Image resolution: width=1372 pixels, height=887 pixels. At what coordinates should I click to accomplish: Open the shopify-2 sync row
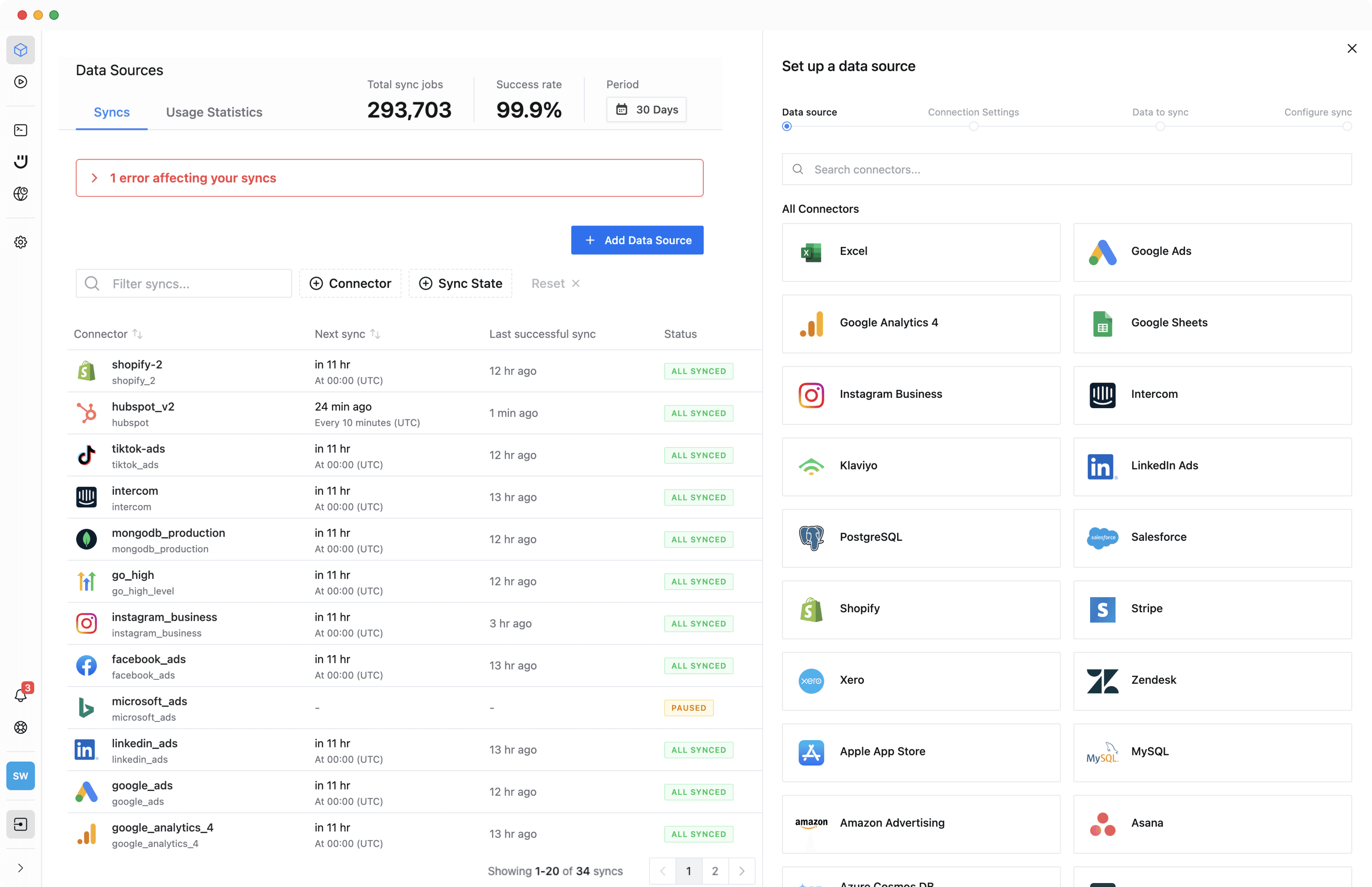click(x=414, y=372)
